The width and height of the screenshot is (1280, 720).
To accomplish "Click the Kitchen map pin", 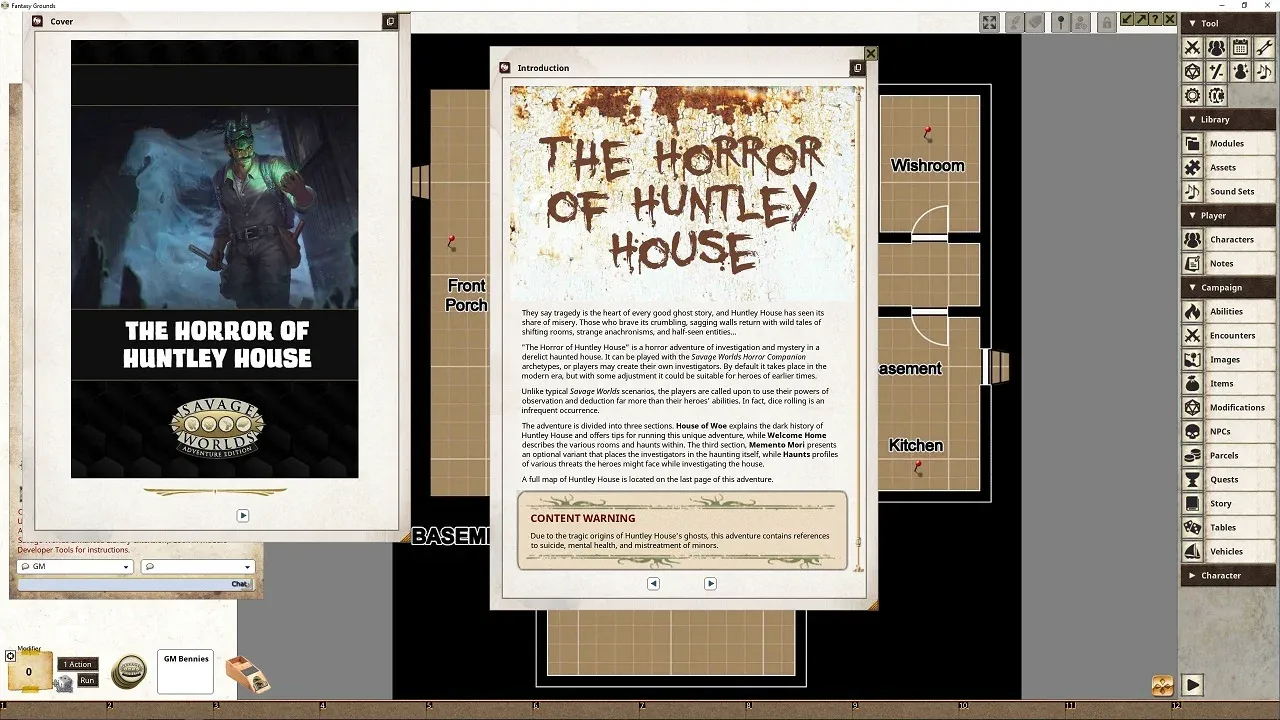I will (x=917, y=467).
